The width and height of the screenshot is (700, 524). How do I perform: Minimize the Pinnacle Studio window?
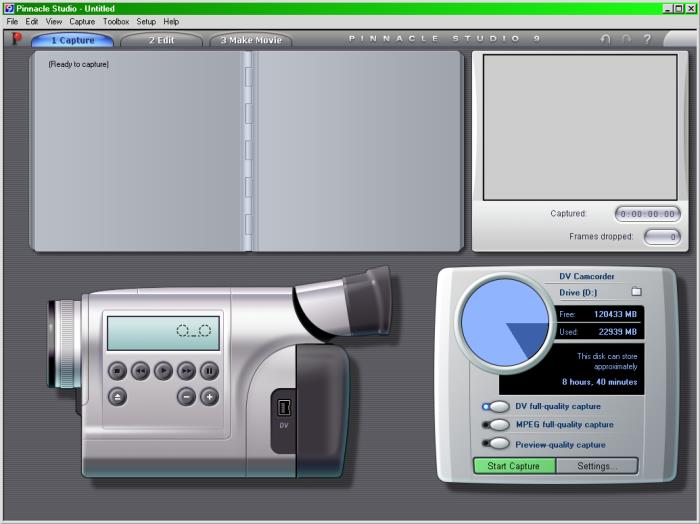668,8
